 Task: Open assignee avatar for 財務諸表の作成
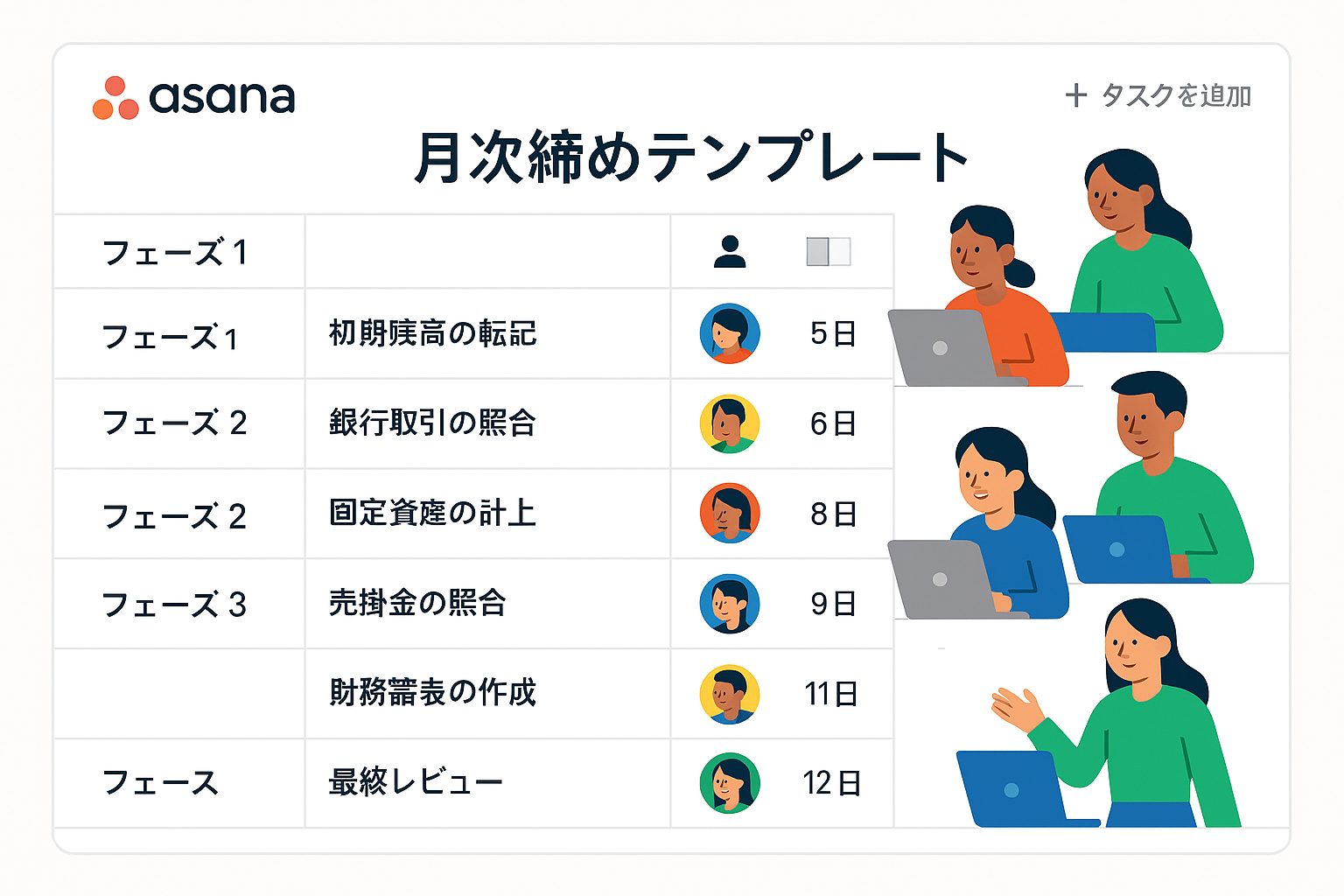pos(730,694)
